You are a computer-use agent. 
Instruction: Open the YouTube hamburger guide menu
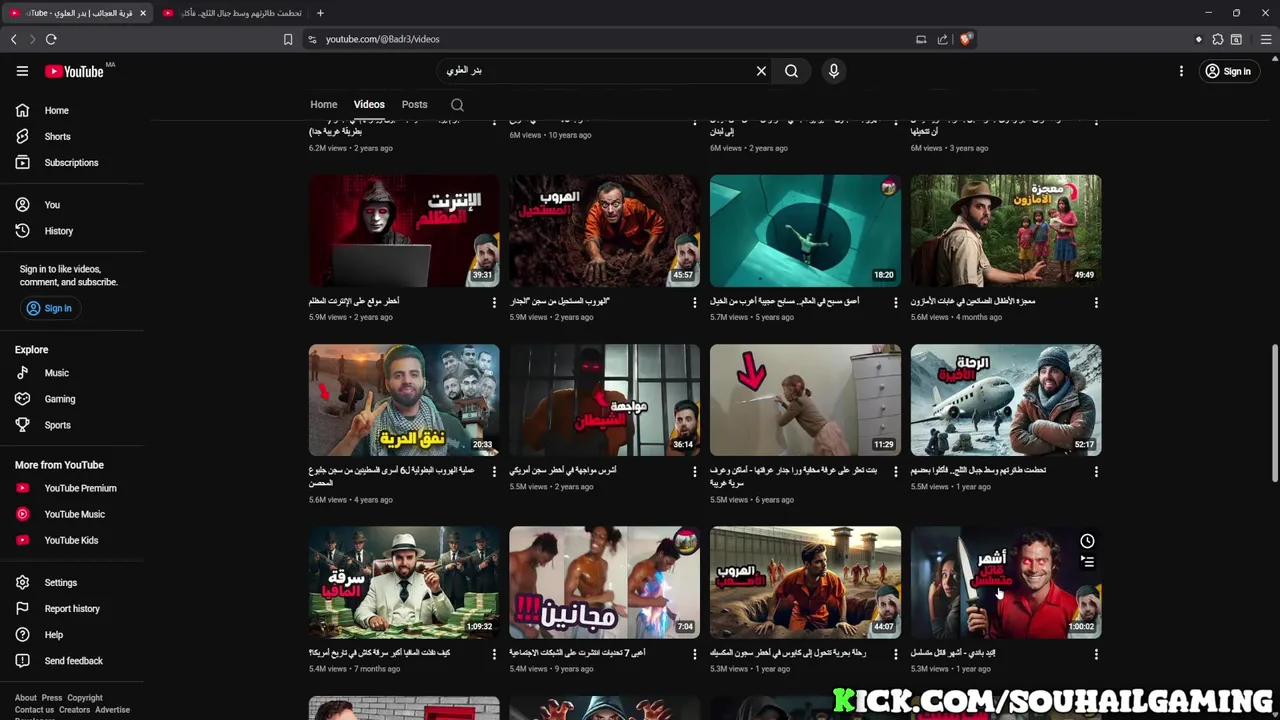22,71
